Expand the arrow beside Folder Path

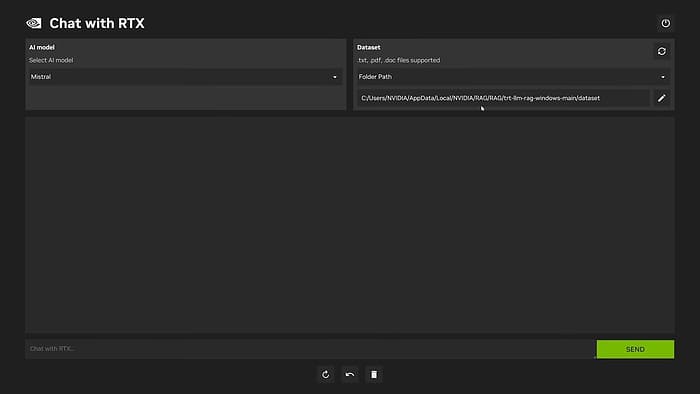(x=663, y=77)
